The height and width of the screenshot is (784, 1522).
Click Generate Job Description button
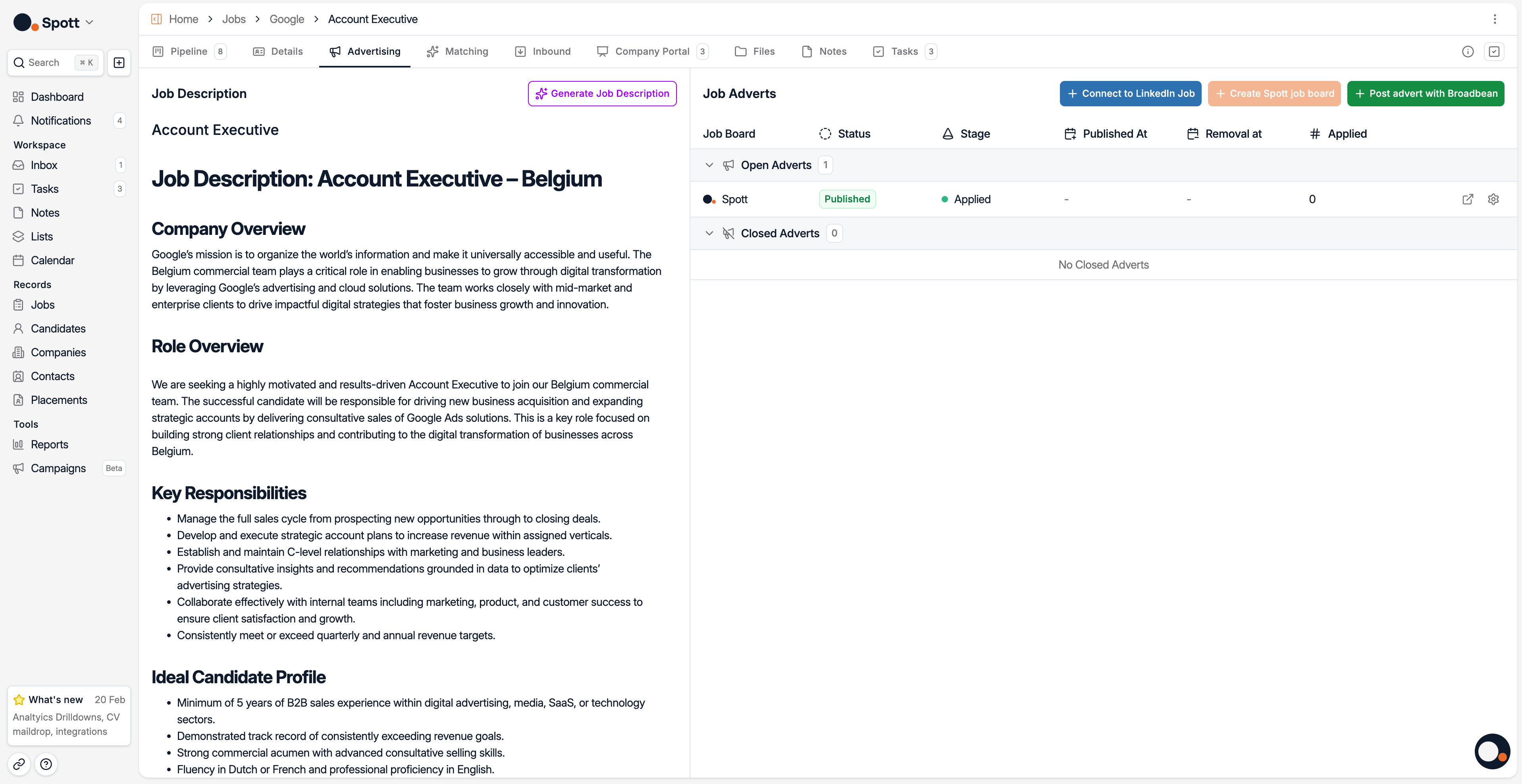602,93
